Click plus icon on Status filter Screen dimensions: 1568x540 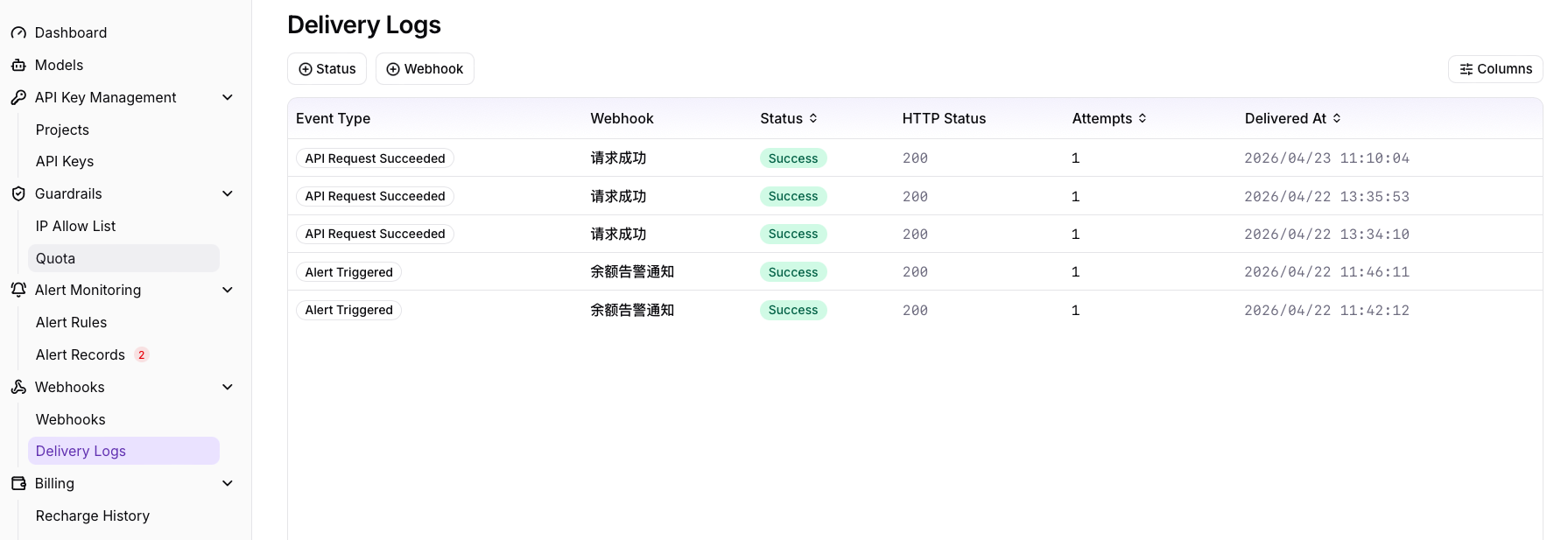click(306, 69)
